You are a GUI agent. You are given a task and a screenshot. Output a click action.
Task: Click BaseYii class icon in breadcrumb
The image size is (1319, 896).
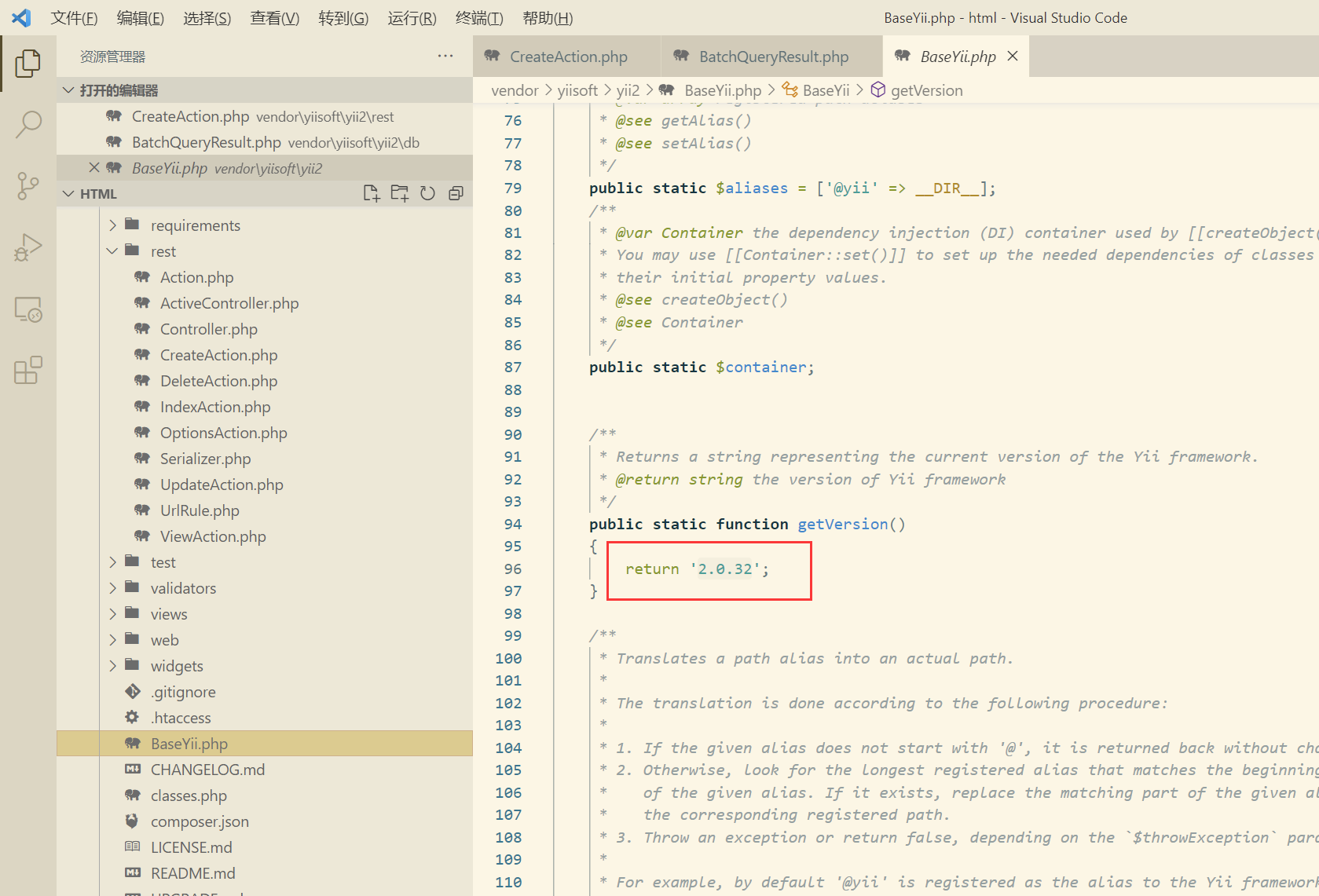[x=790, y=90]
